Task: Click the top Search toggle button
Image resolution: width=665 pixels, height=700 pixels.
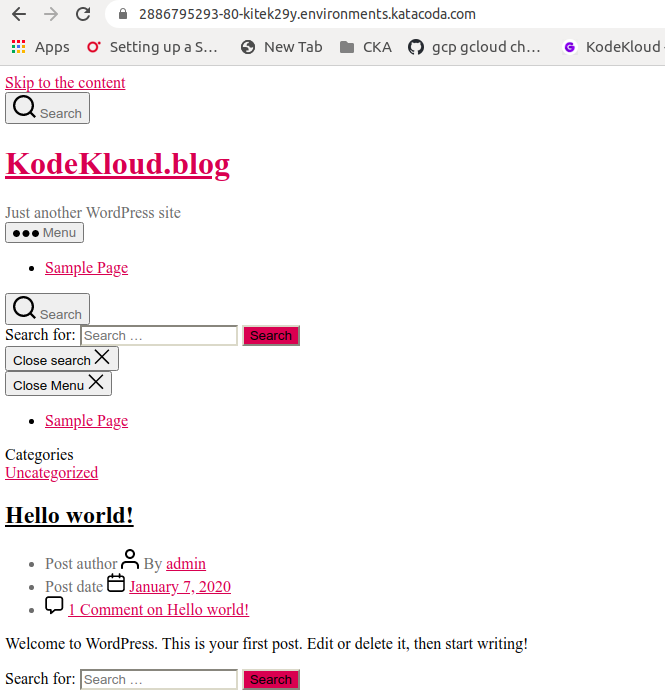Action: coord(47,108)
